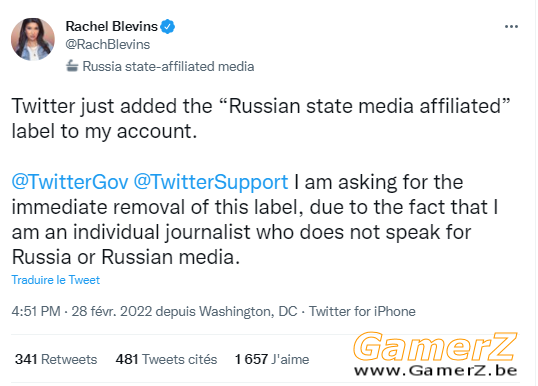Click Traduire le Tweet link

click(56, 280)
